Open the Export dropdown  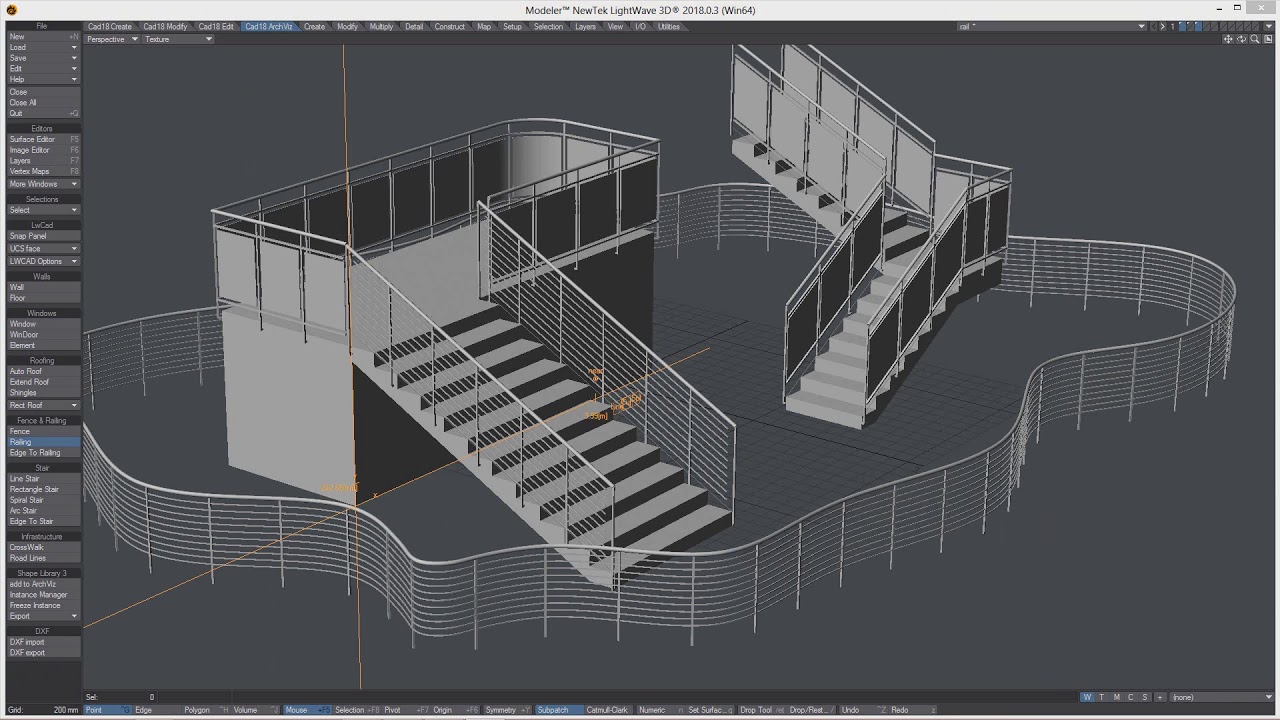[43, 616]
